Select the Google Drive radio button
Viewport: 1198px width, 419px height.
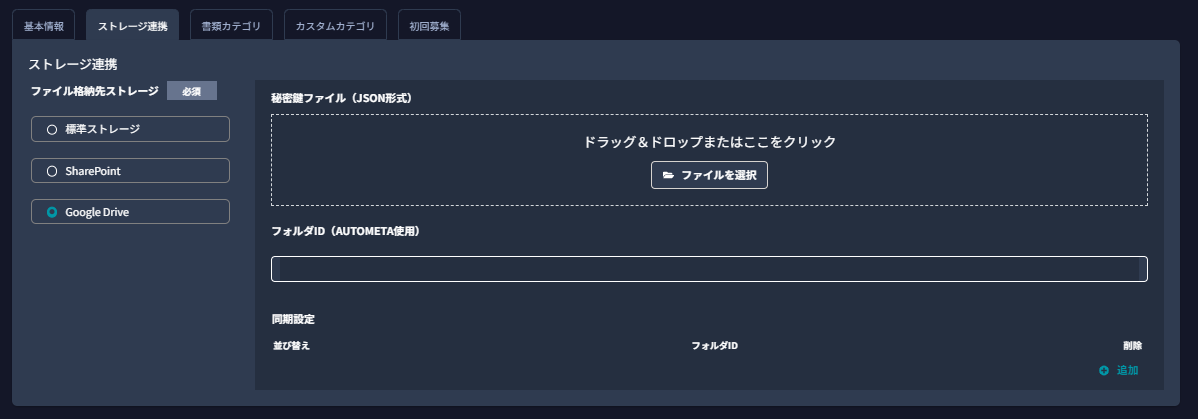pos(130,212)
